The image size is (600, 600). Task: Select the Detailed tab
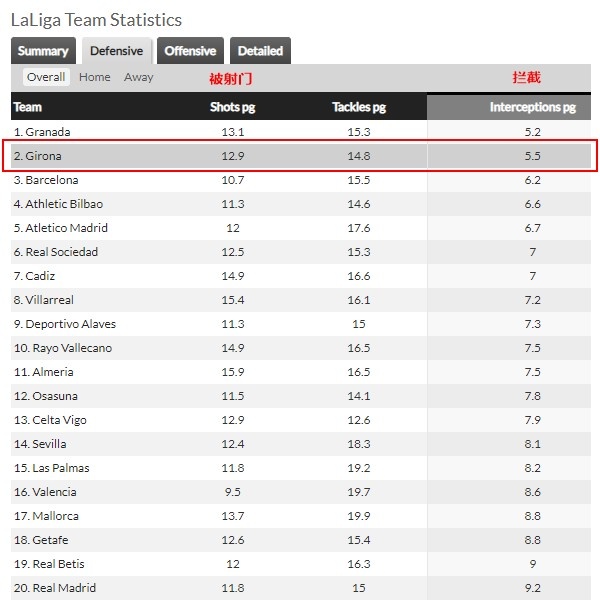[260, 51]
